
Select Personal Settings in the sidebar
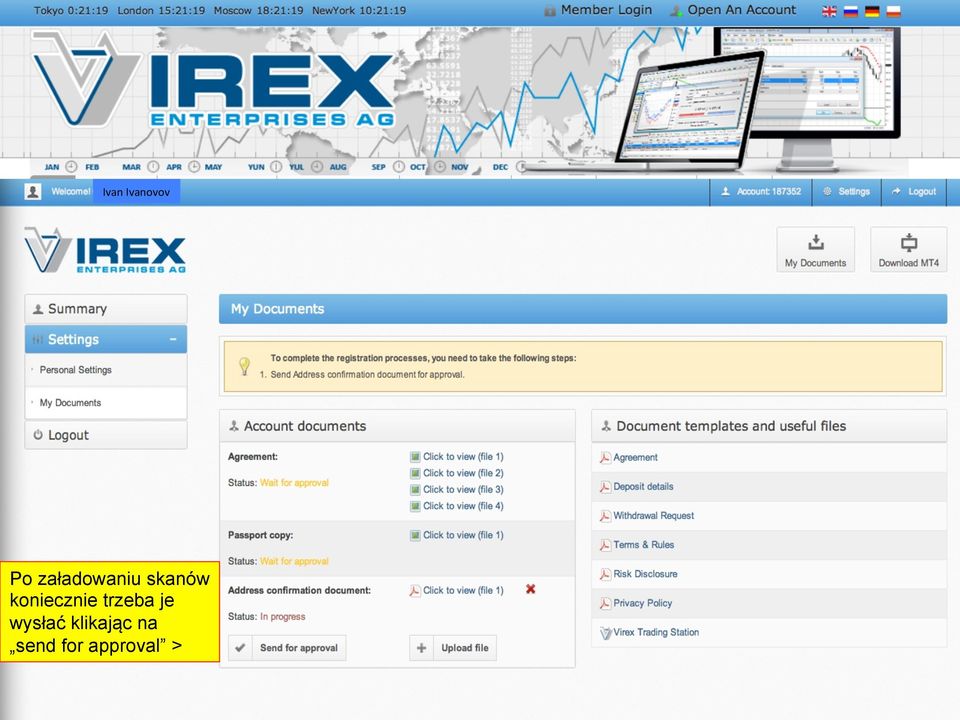106,370
